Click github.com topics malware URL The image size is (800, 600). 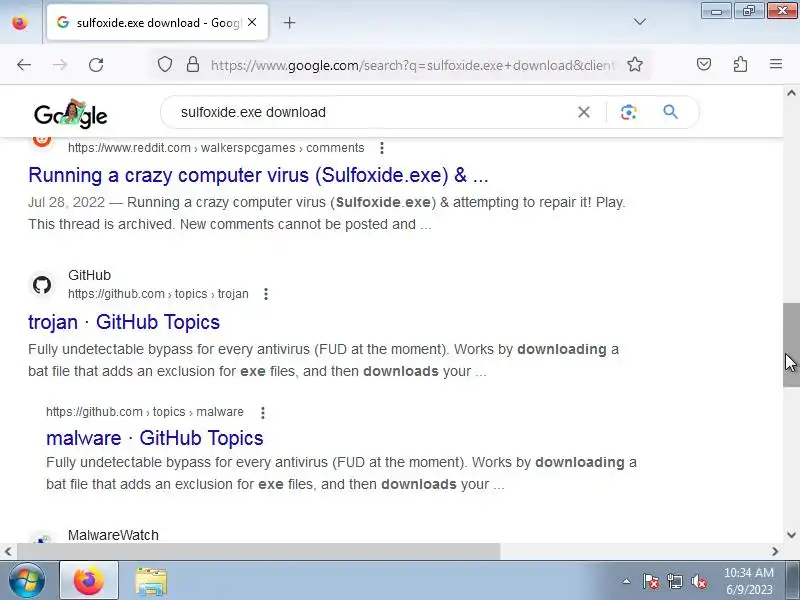[145, 412]
